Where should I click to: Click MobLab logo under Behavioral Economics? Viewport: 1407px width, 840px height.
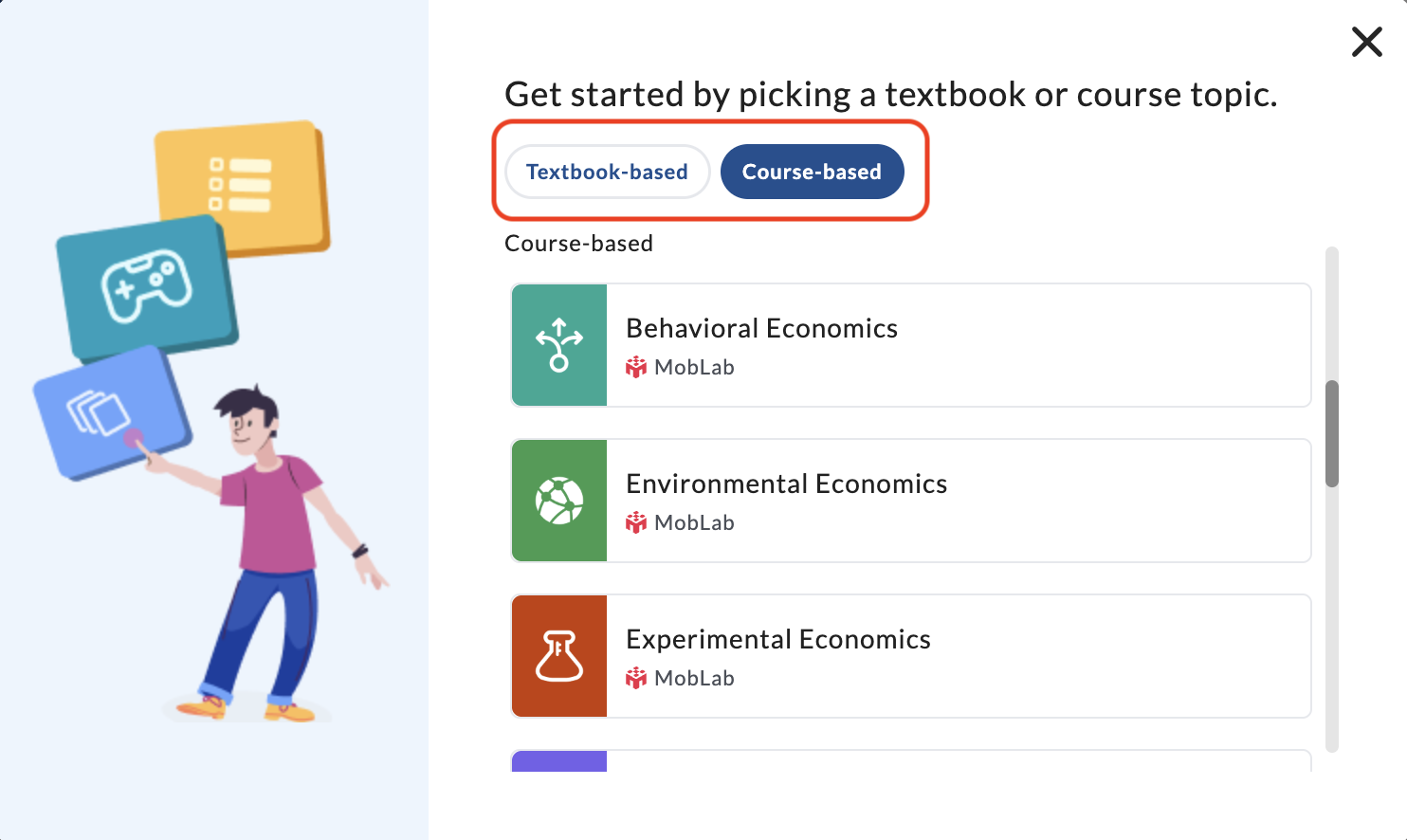coord(636,367)
